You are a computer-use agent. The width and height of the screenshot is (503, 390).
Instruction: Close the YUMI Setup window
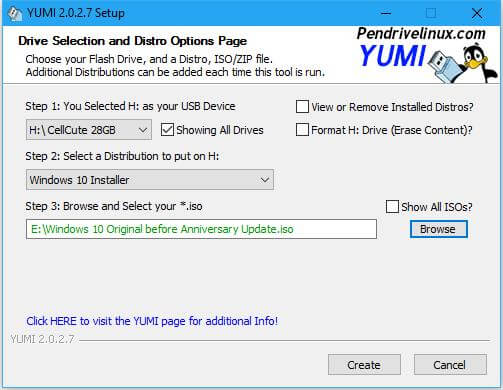(477, 13)
